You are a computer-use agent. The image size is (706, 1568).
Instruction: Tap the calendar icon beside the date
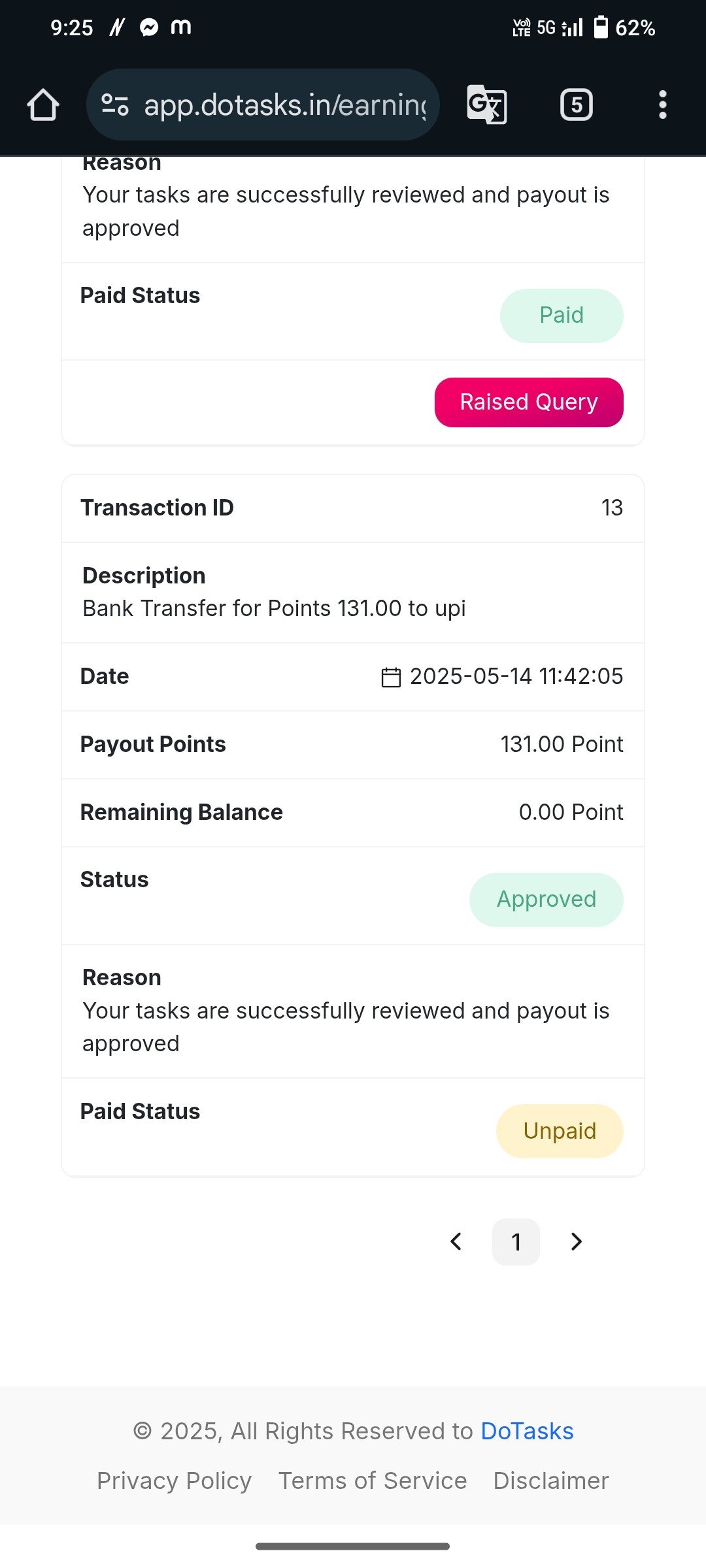391,677
